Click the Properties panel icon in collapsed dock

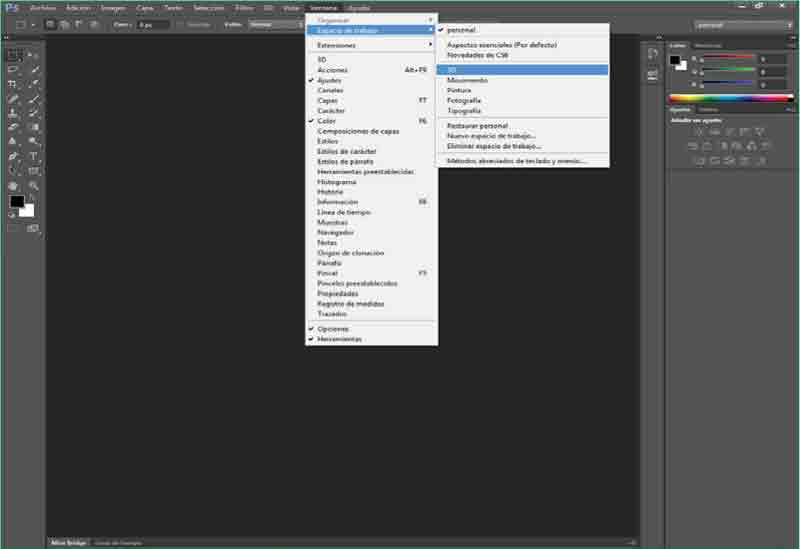[x=652, y=74]
